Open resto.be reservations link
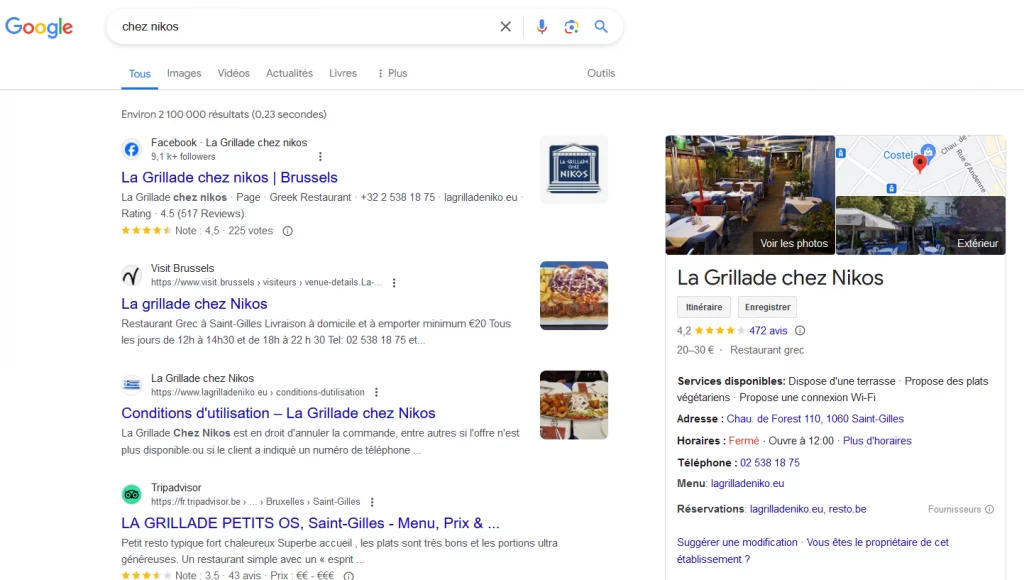The image size is (1024, 580). point(847,509)
